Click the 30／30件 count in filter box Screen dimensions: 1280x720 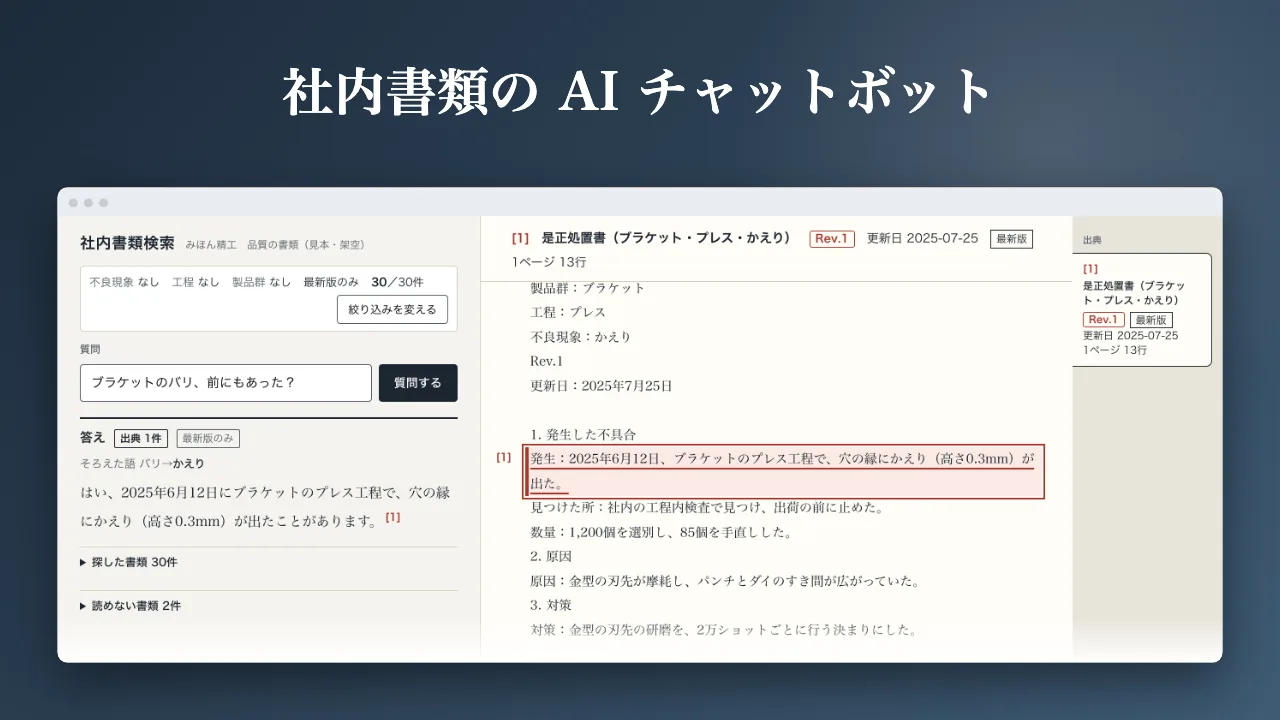pyautogui.click(x=397, y=282)
